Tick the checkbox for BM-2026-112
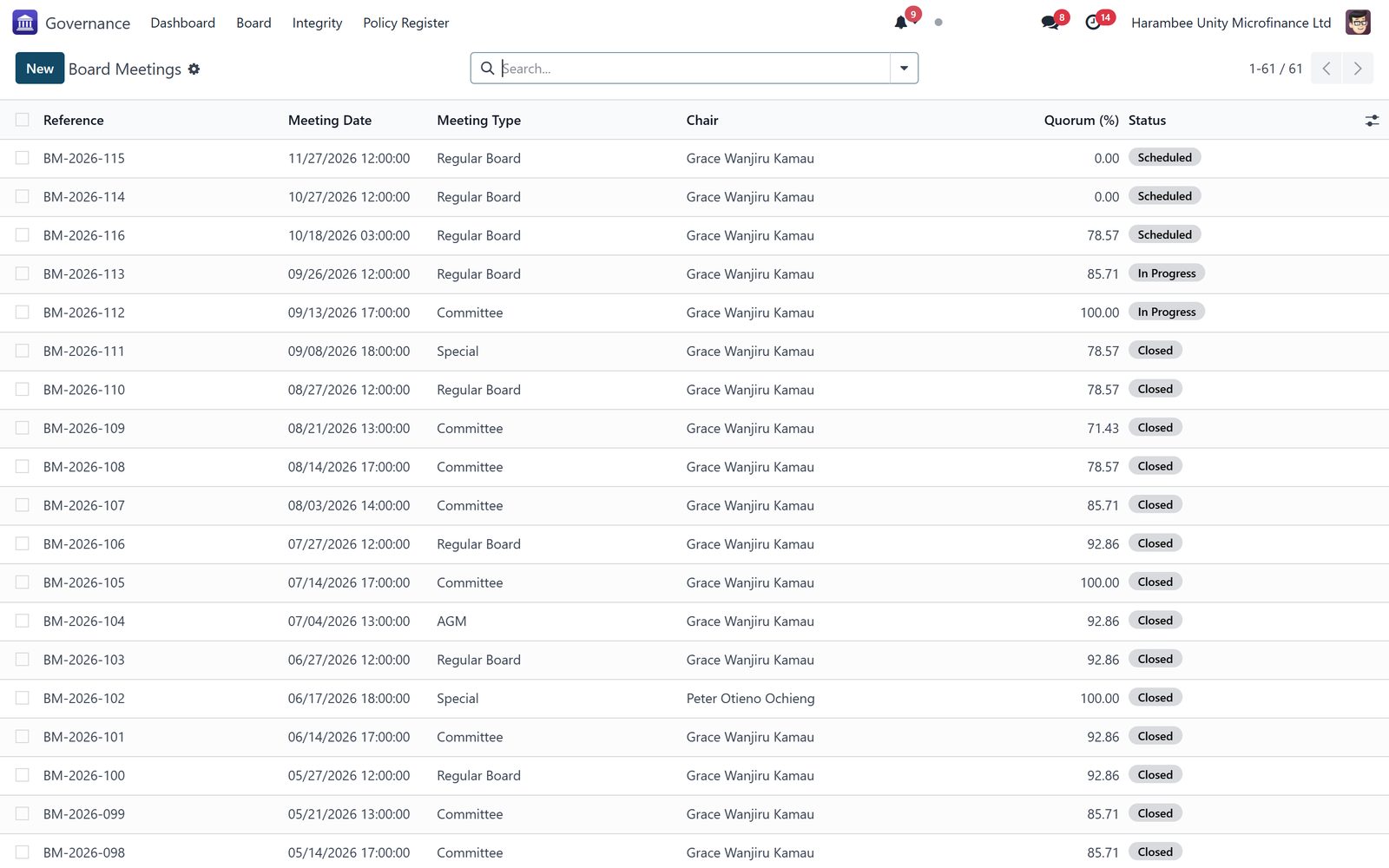The image size is (1389, 868). point(23,312)
